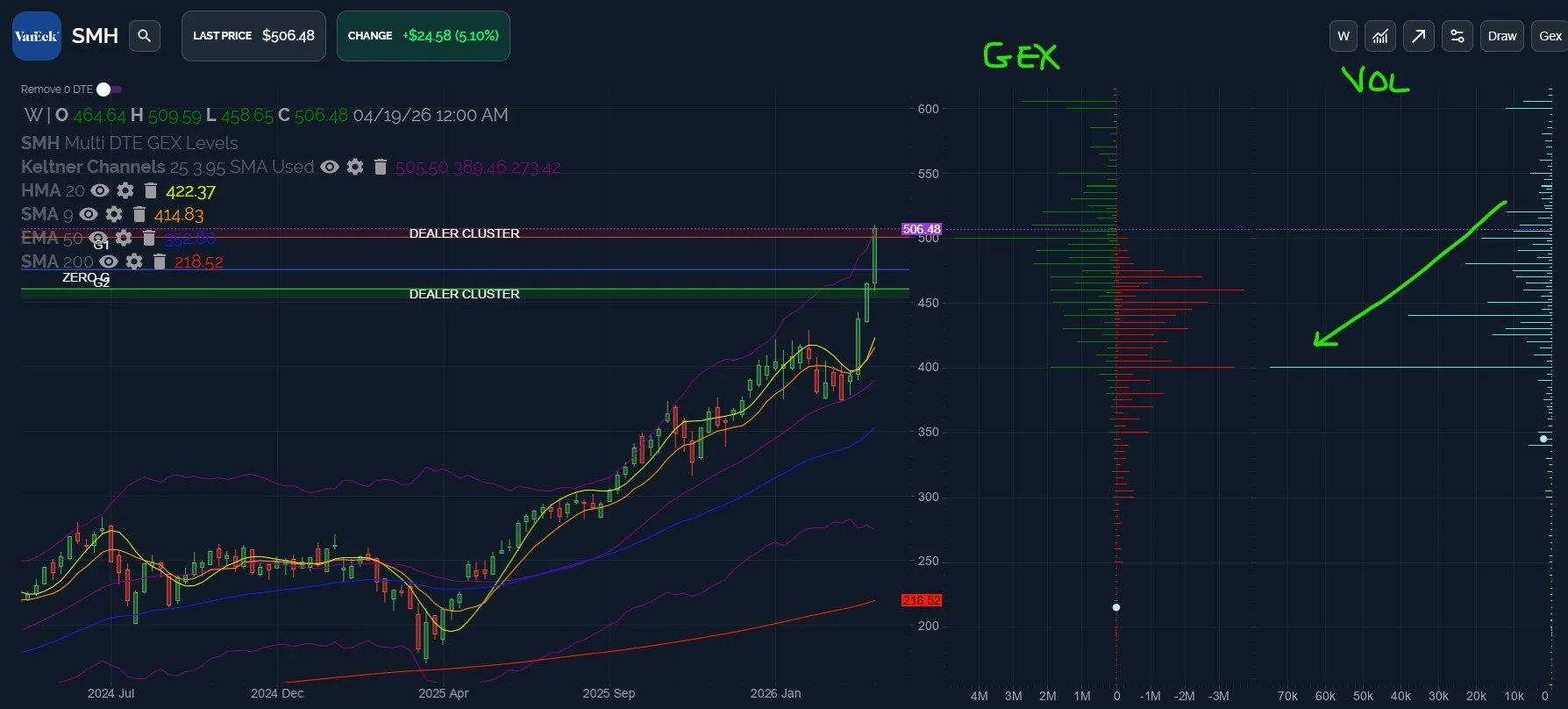
Task: Click the VanEck logo icon
Action: 37,36
